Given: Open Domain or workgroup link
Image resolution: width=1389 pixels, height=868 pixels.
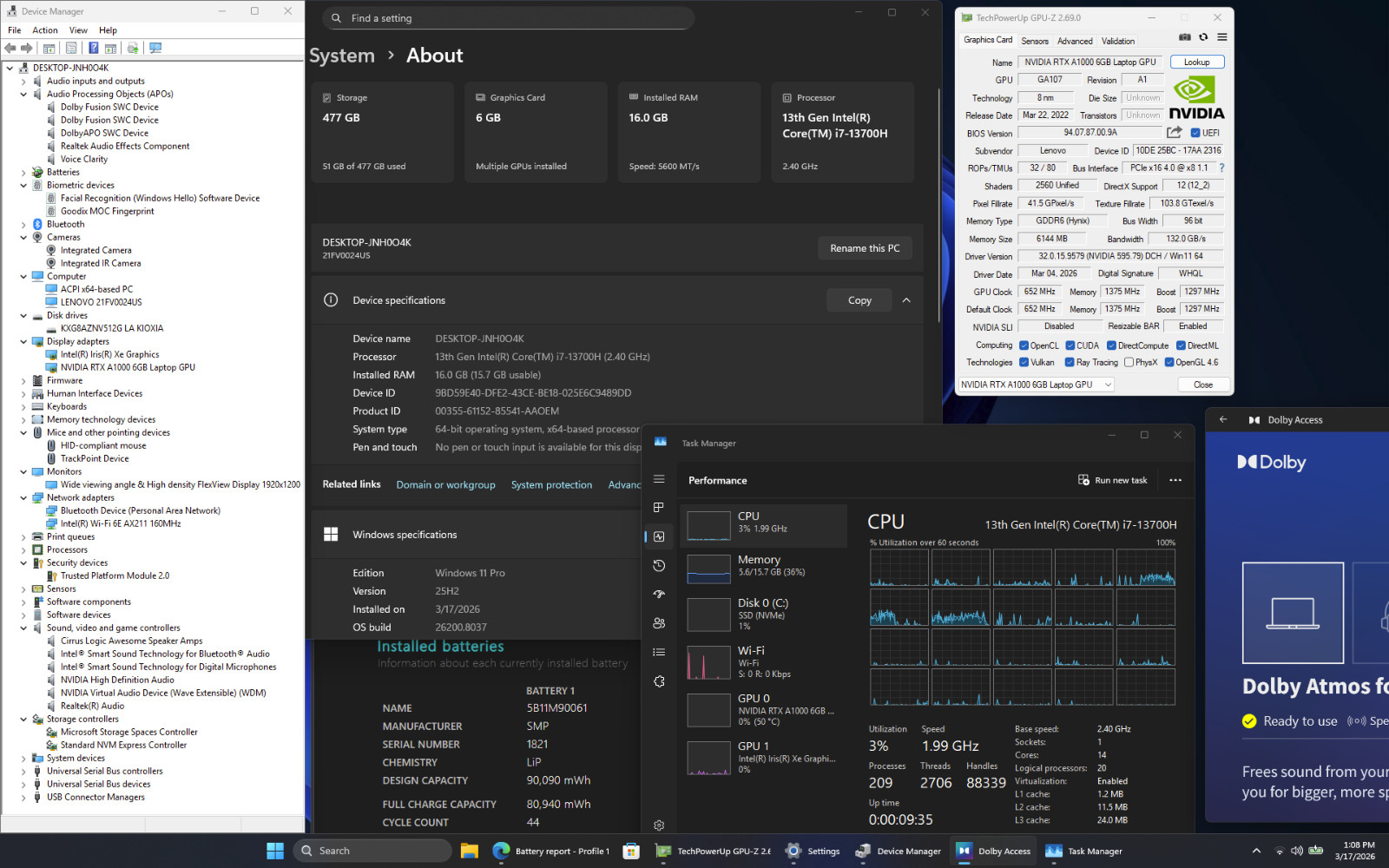Looking at the screenshot, I should [x=445, y=485].
